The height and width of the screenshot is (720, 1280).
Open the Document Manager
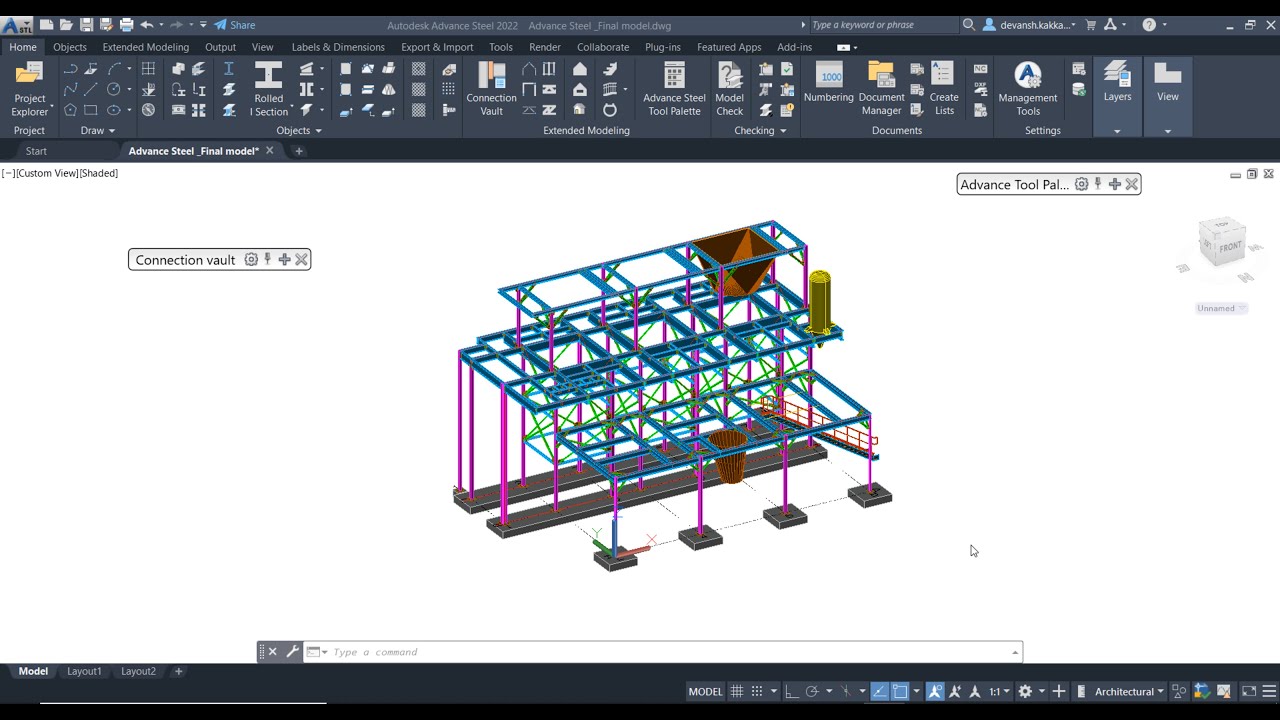pyautogui.click(x=881, y=89)
